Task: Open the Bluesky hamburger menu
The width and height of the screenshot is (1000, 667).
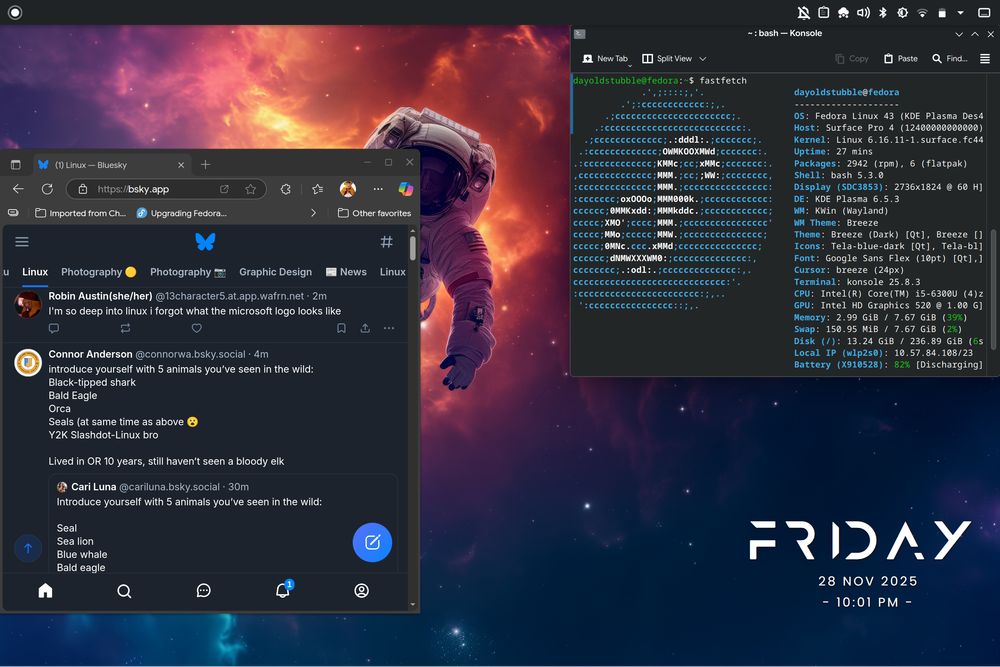Action: click(22, 242)
